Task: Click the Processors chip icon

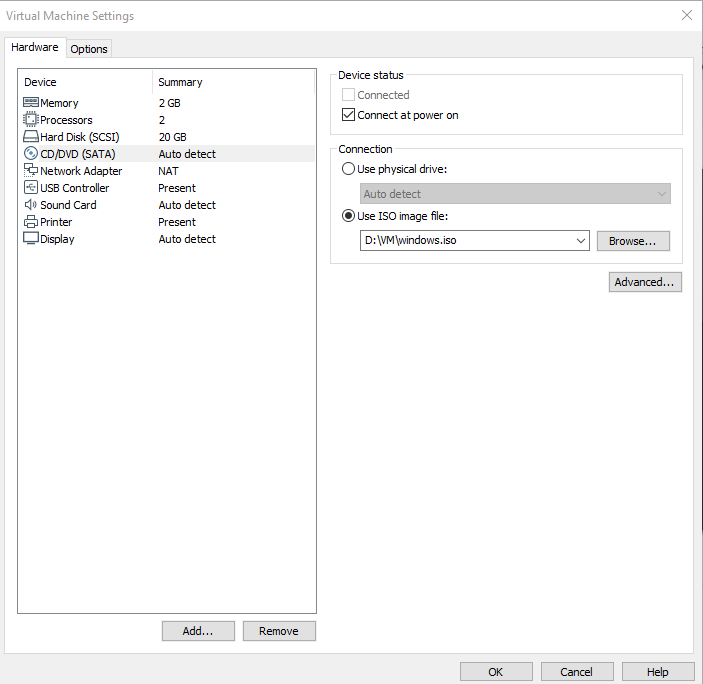Action: pos(31,120)
